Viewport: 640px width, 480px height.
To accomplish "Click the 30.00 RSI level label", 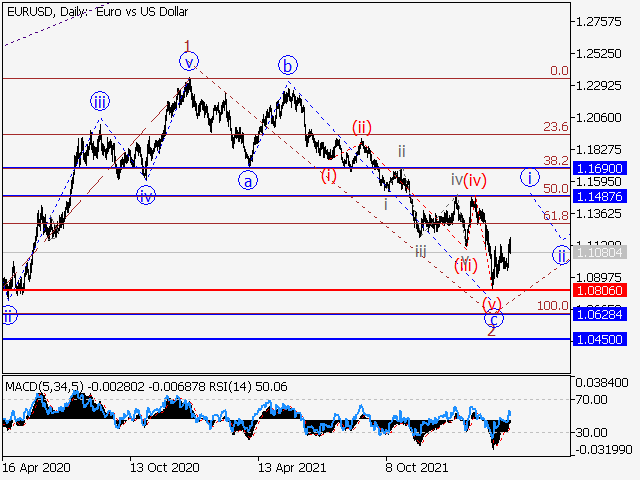I will pyautogui.click(x=593, y=432).
